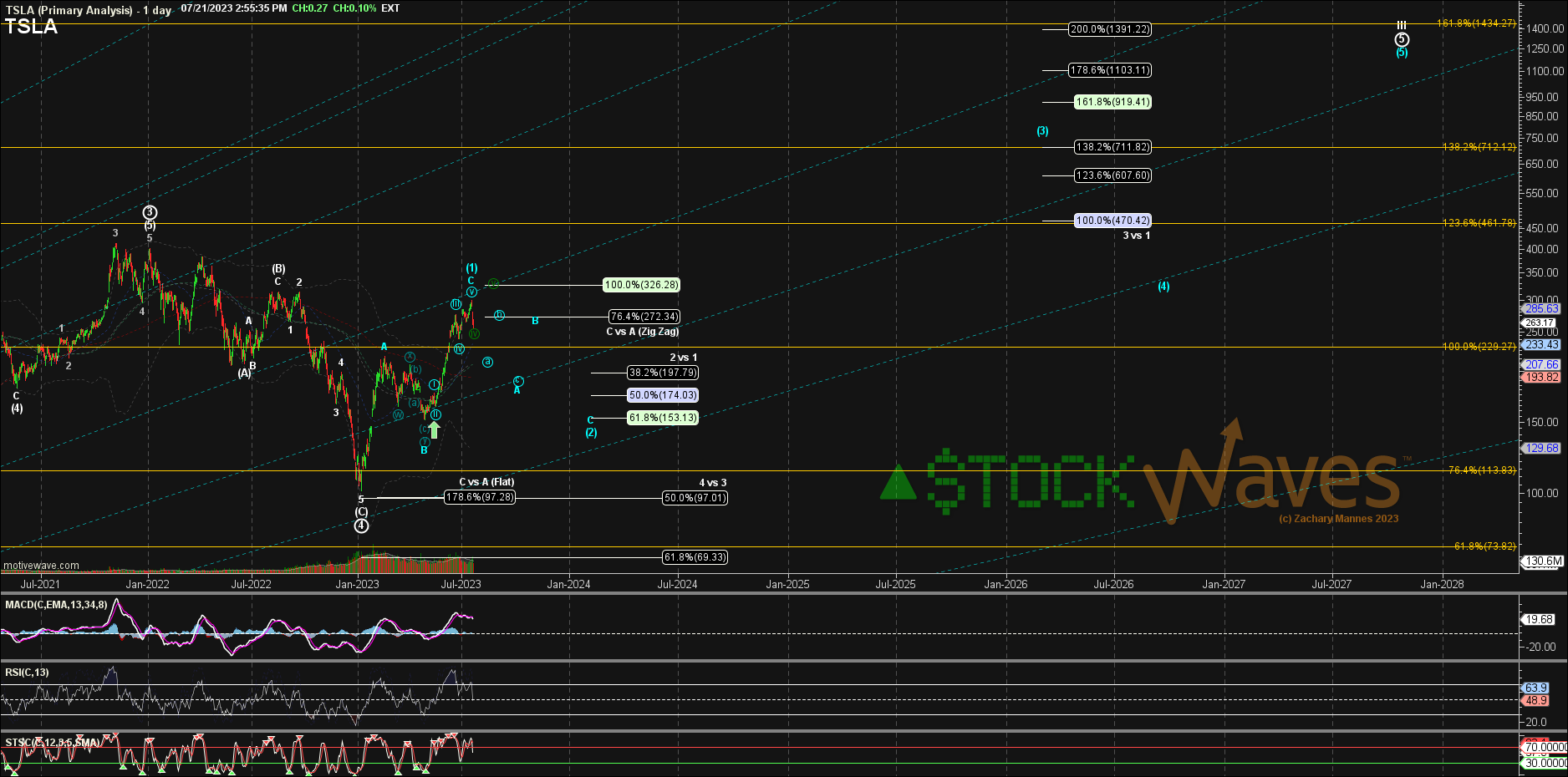
Task: Select the 161.8%(919.41) extension label
Action: pos(1112,102)
